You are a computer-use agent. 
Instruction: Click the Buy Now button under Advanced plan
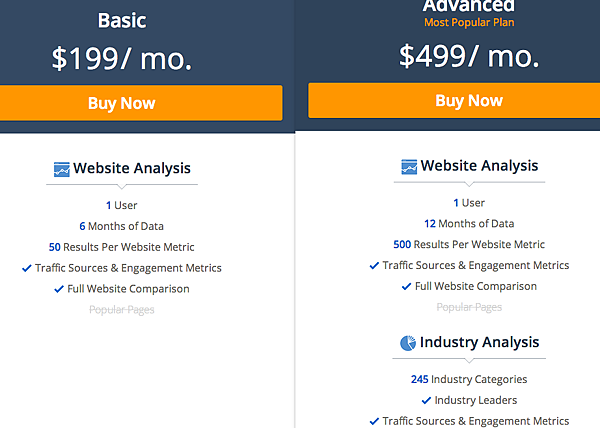pos(454,101)
